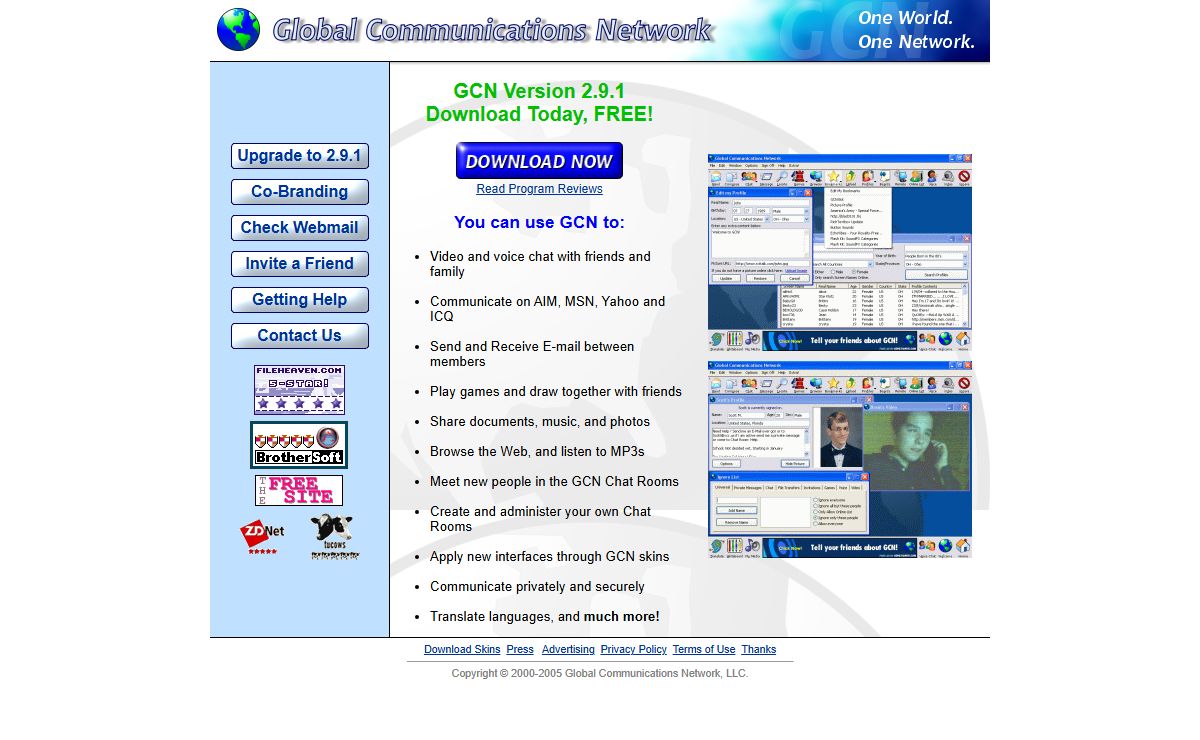Click the Tucows cow rating badge
Image resolution: width=1200 pixels, height=740 pixels.
coord(334,537)
